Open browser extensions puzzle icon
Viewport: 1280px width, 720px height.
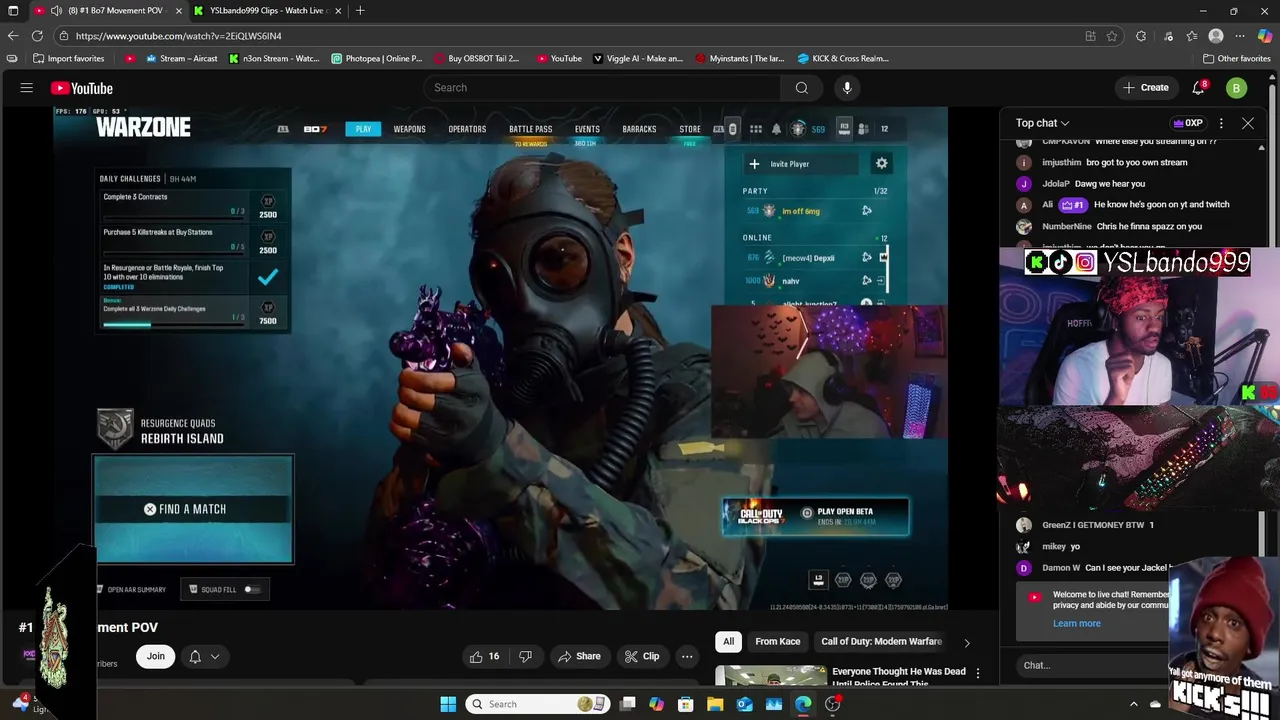click(x=1141, y=36)
